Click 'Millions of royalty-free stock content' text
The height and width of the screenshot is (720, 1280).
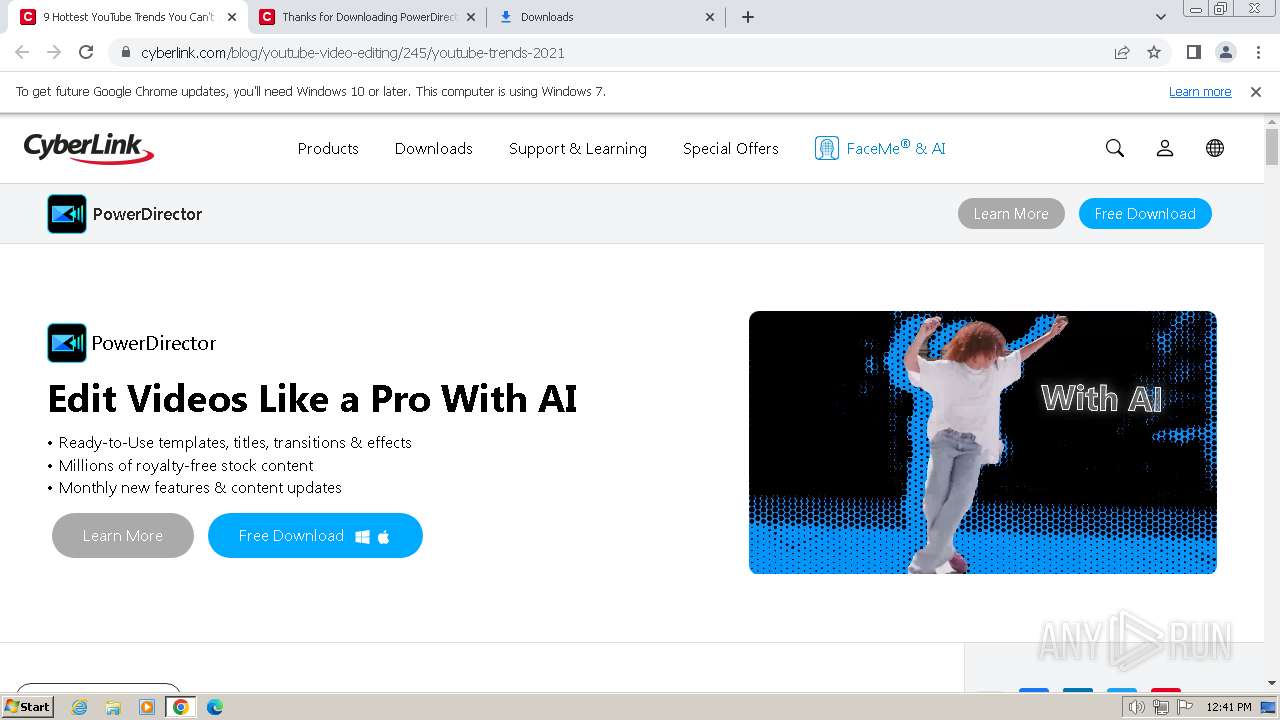186,466
